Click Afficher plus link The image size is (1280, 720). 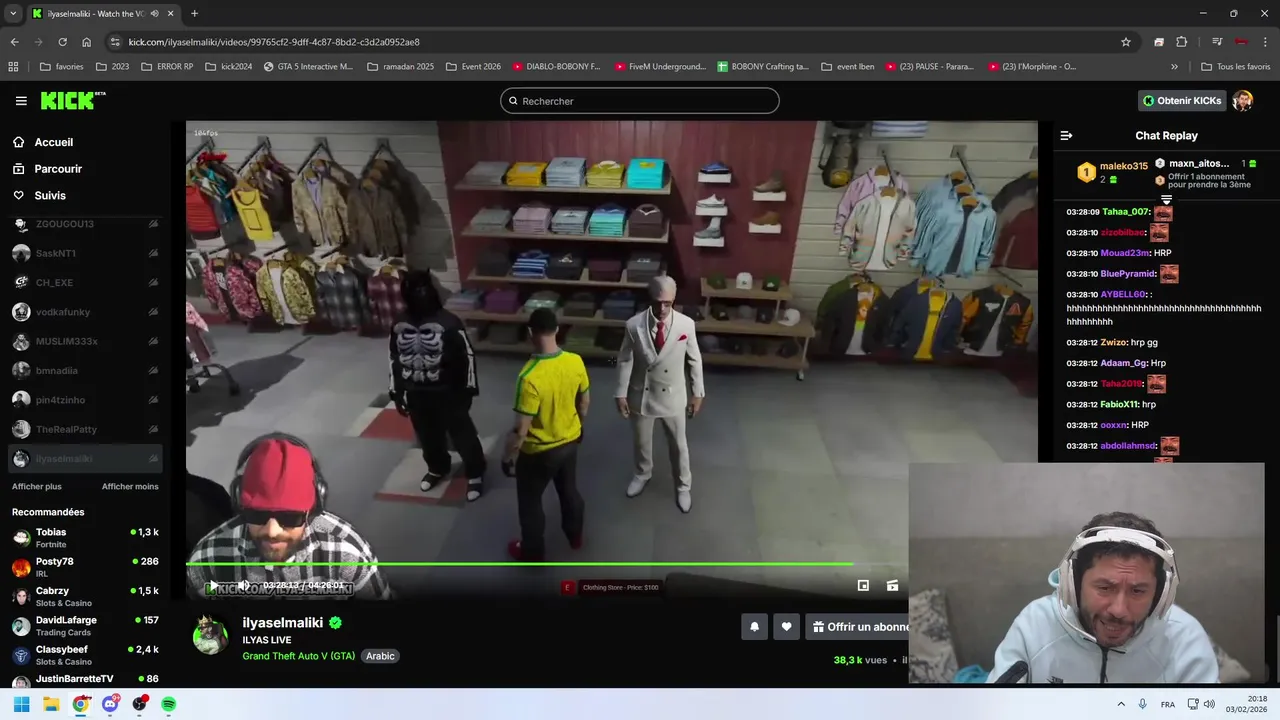[x=37, y=486]
